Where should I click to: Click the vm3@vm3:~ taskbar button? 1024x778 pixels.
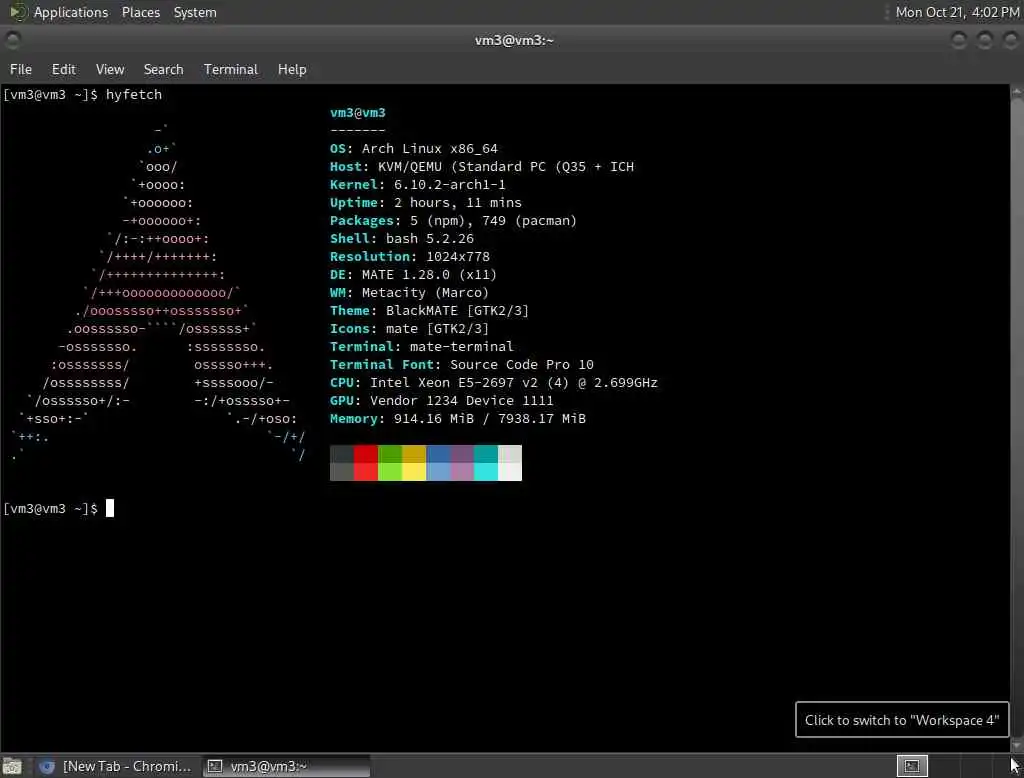pyautogui.click(x=286, y=766)
